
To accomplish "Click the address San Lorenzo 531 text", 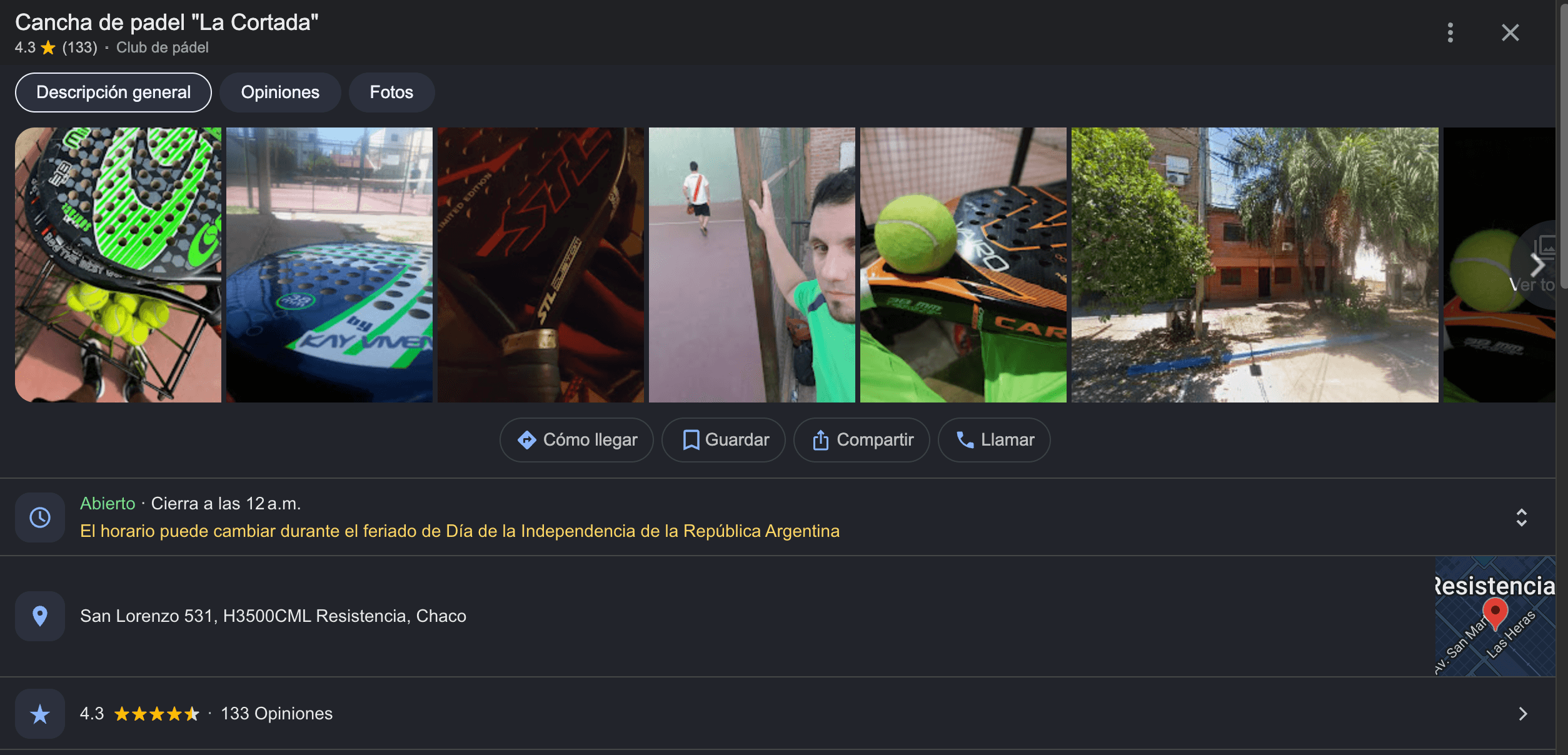I will (x=273, y=616).
